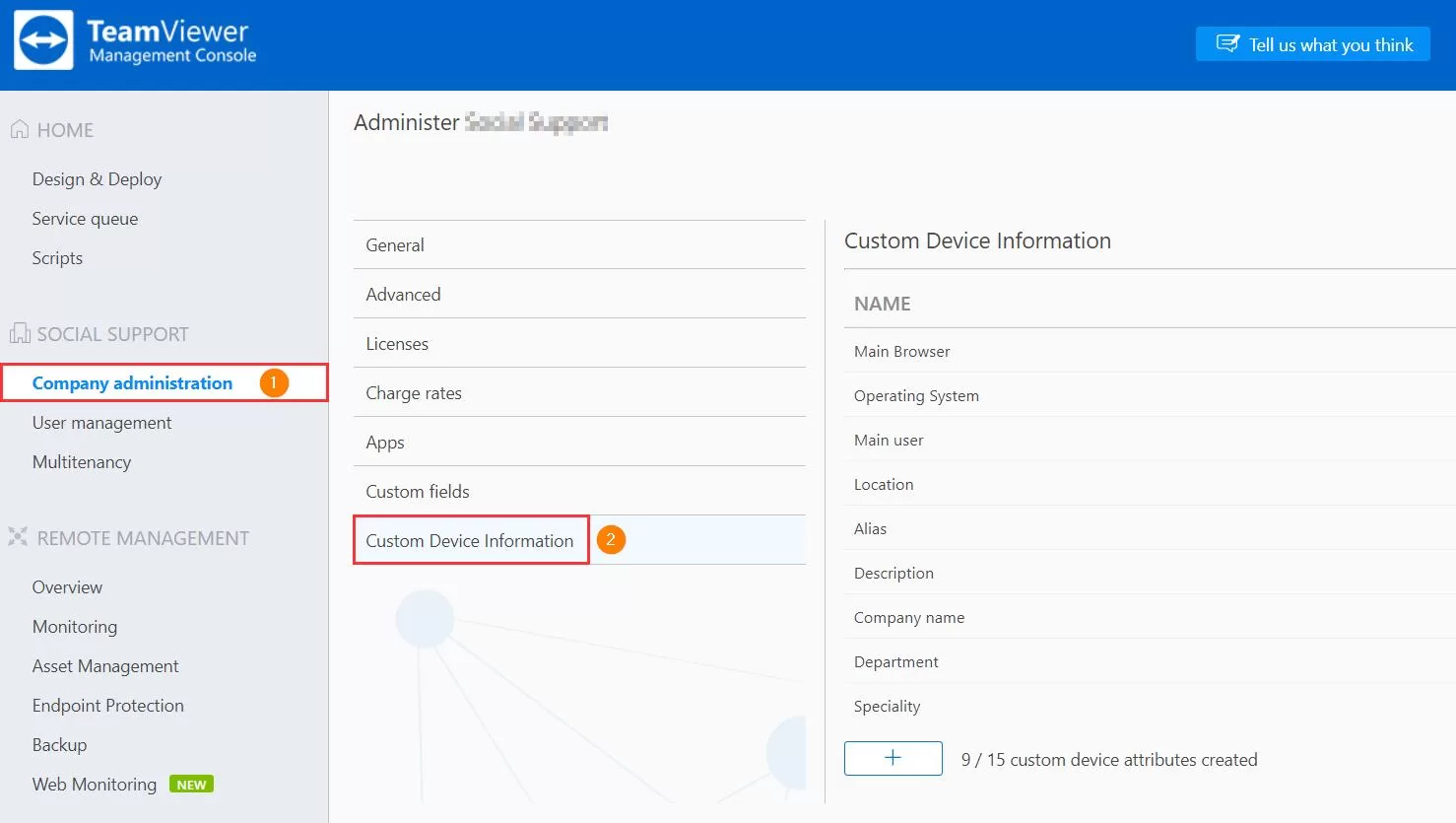Click the attributes created counter text
This screenshot has height=823, width=1456.
pos(1109,759)
